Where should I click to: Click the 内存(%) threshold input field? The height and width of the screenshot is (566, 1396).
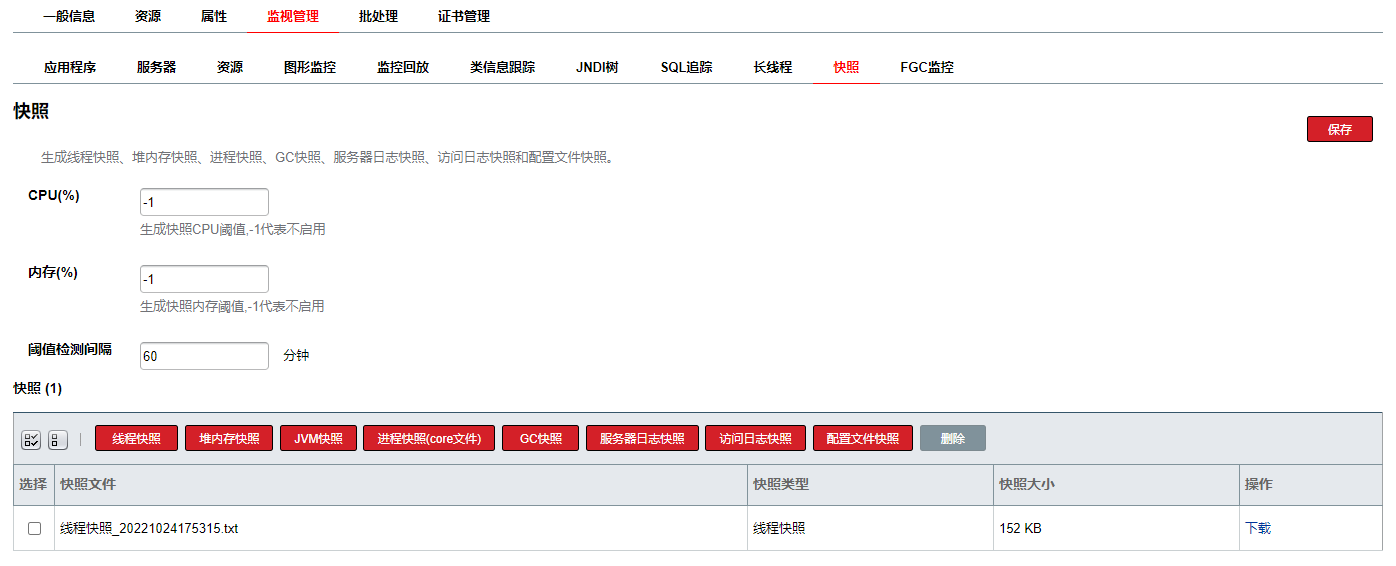pyautogui.click(x=204, y=279)
